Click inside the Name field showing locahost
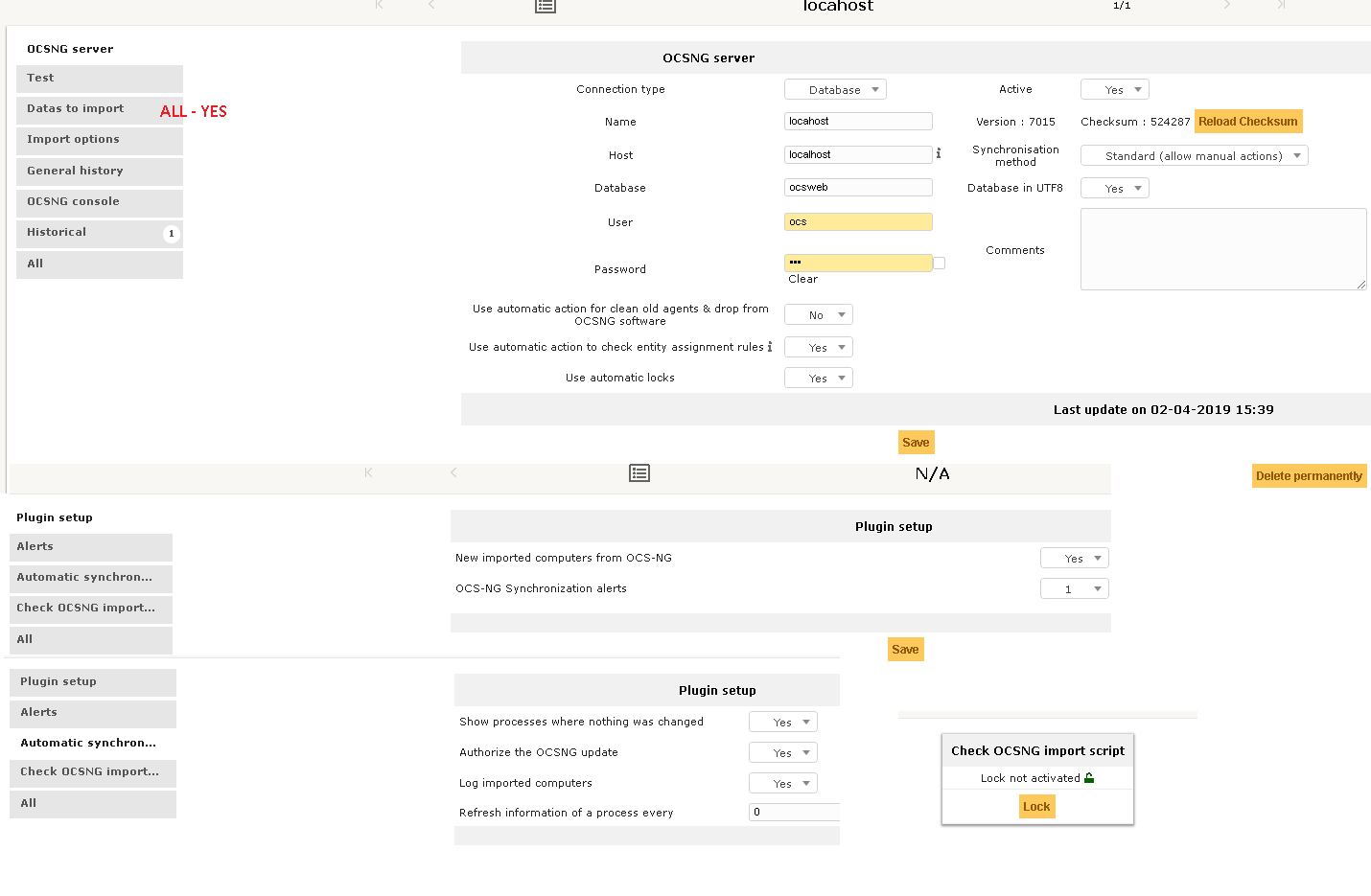 [x=857, y=121]
